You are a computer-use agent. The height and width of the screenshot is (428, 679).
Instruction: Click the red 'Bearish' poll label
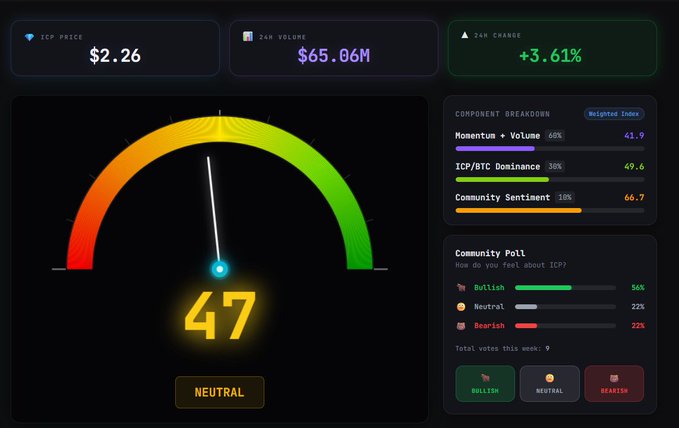[x=489, y=326]
